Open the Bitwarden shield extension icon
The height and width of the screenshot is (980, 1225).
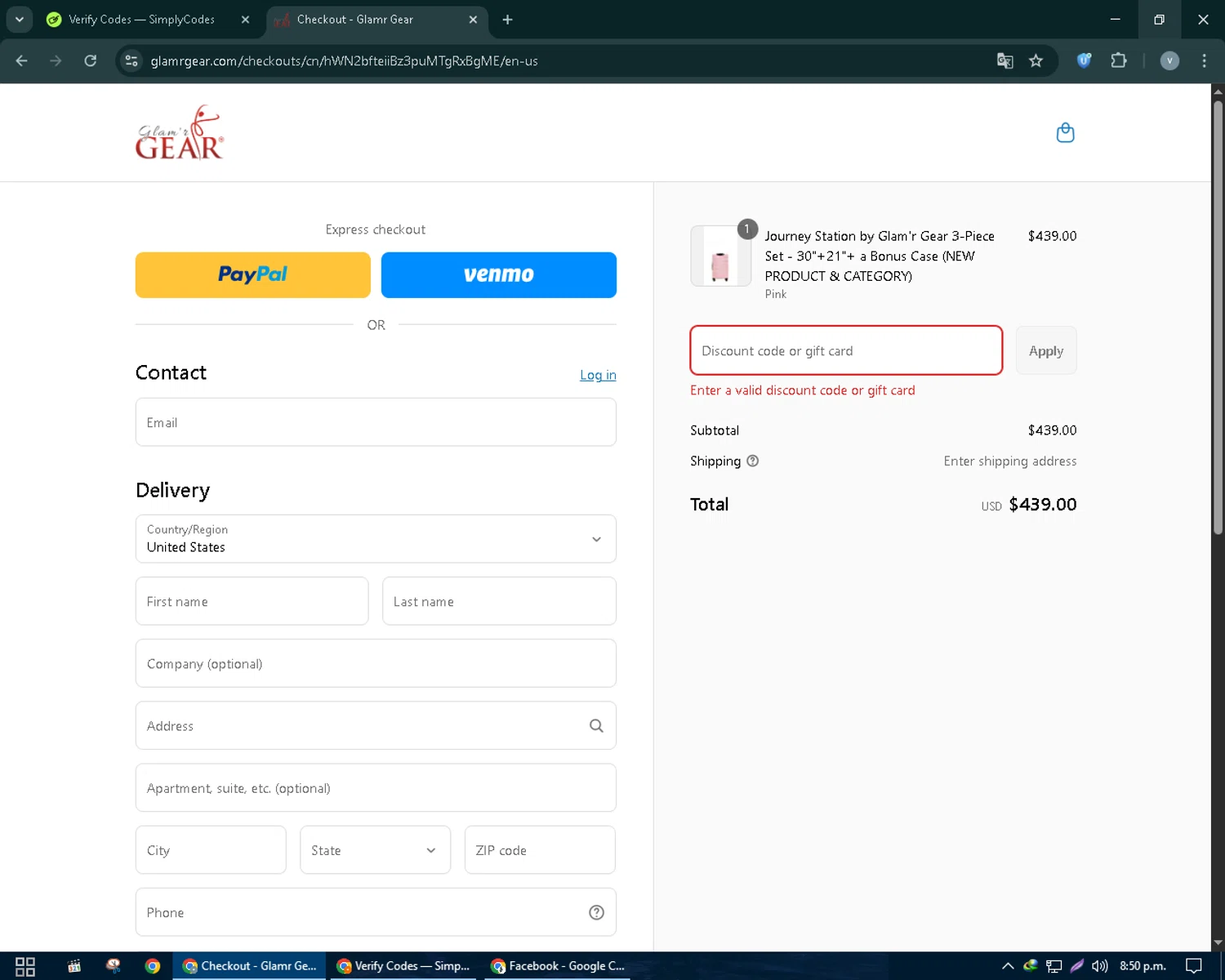pos(1084,60)
